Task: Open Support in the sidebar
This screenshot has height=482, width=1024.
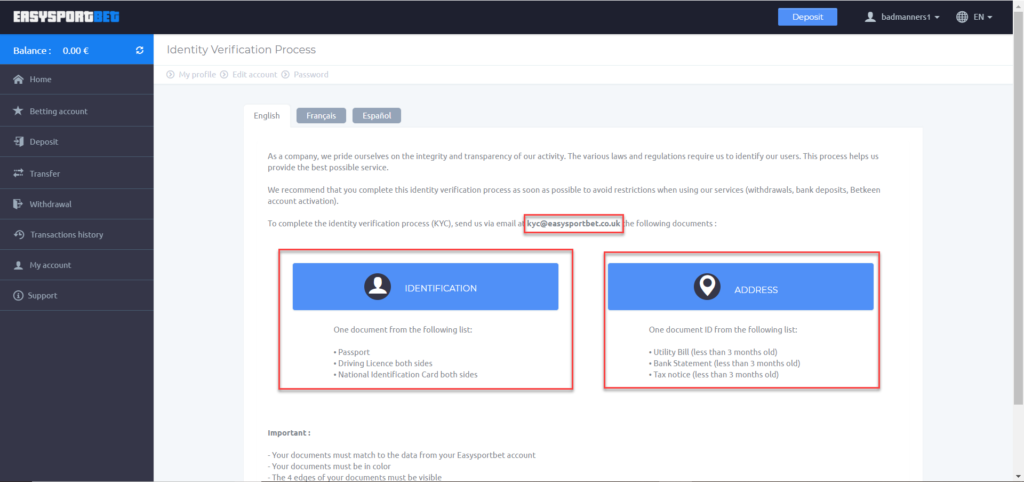Action: tap(76, 296)
